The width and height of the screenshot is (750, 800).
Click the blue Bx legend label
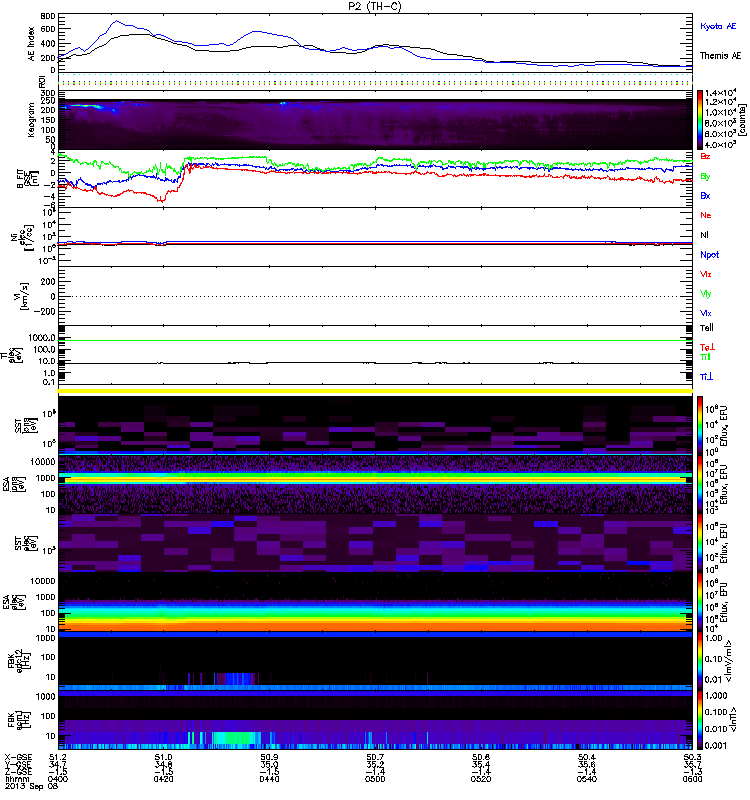[x=705, y=196]
